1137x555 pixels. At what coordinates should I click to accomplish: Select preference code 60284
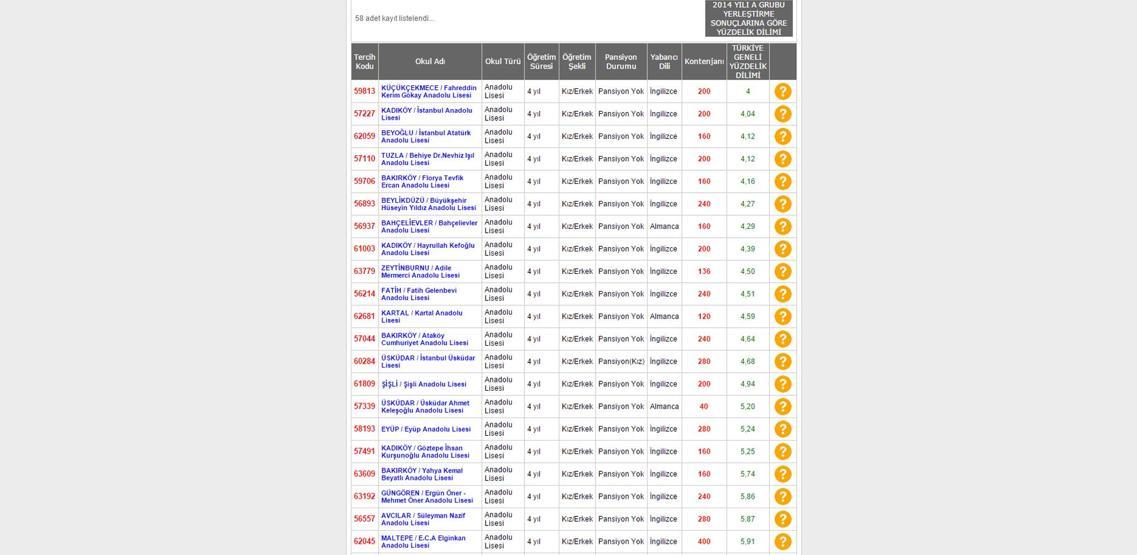[x=365, y=361]
